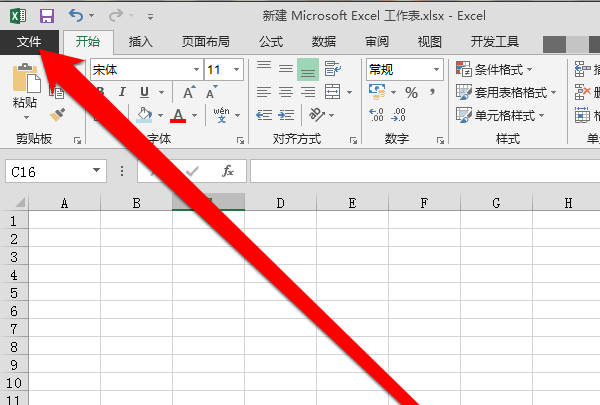Toggle underline formatting
Image resolution: width=600 pixels, height=405 pixels.
pyautogui.click(x=144, y=92)
